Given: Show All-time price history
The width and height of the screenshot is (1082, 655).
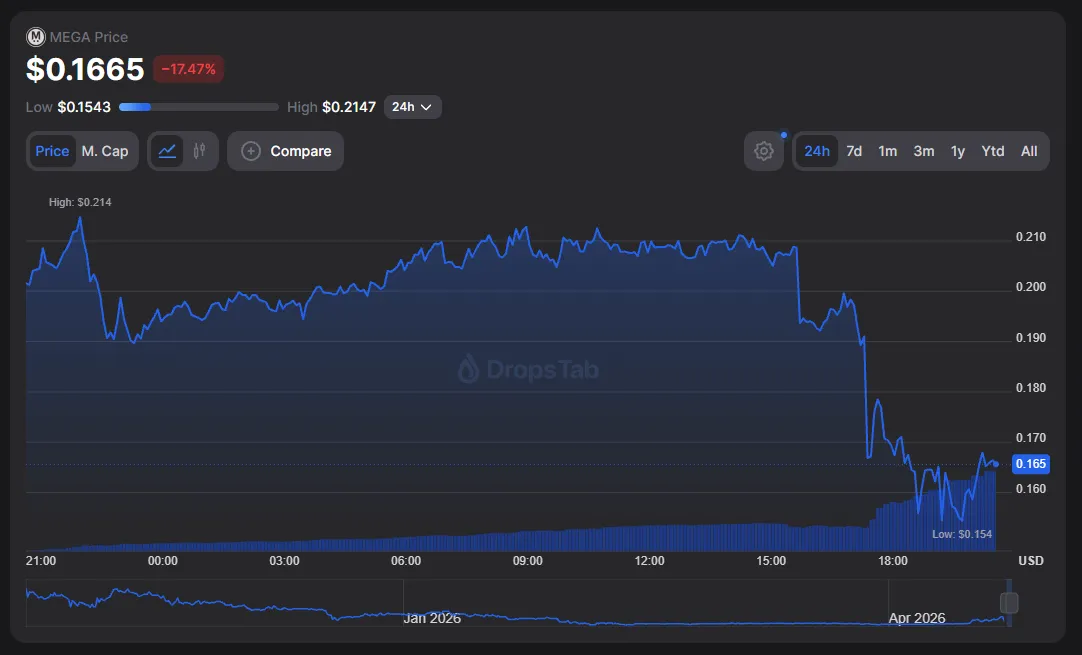Looking at the screenshot, I should click(1029, 151).
